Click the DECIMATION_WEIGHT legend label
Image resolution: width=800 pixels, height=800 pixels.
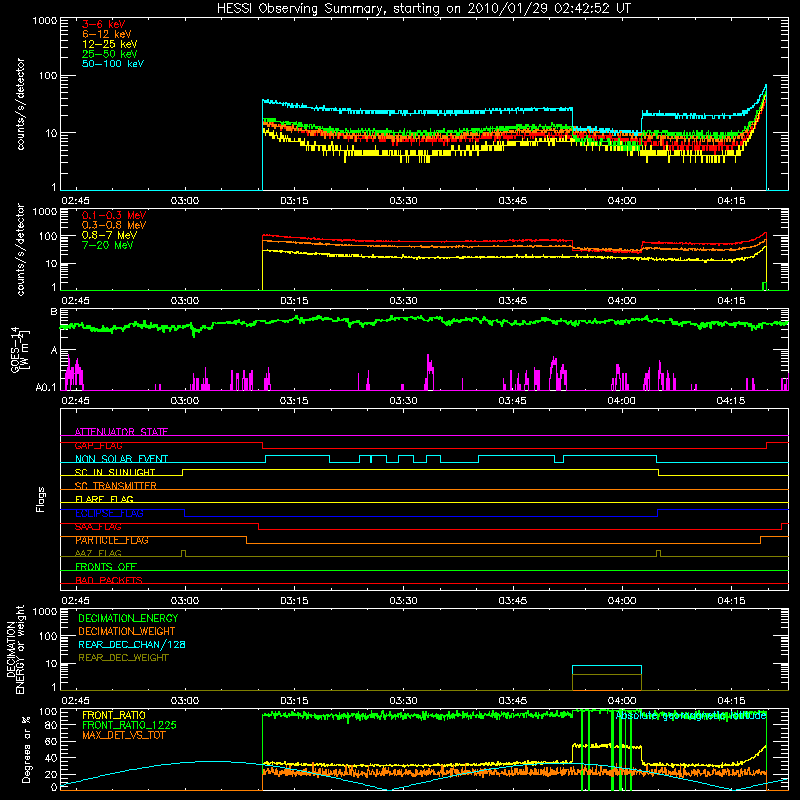pyautogui.click(x=127, y=631)
